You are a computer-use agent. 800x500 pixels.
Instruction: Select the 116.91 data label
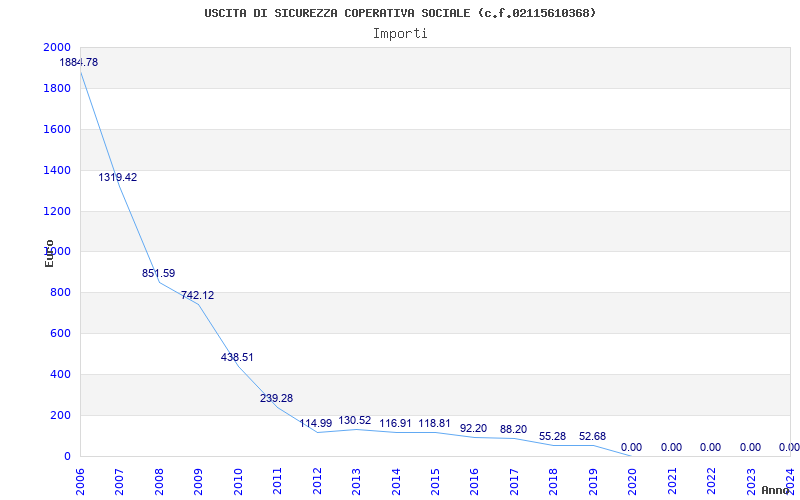coord(395,423)
